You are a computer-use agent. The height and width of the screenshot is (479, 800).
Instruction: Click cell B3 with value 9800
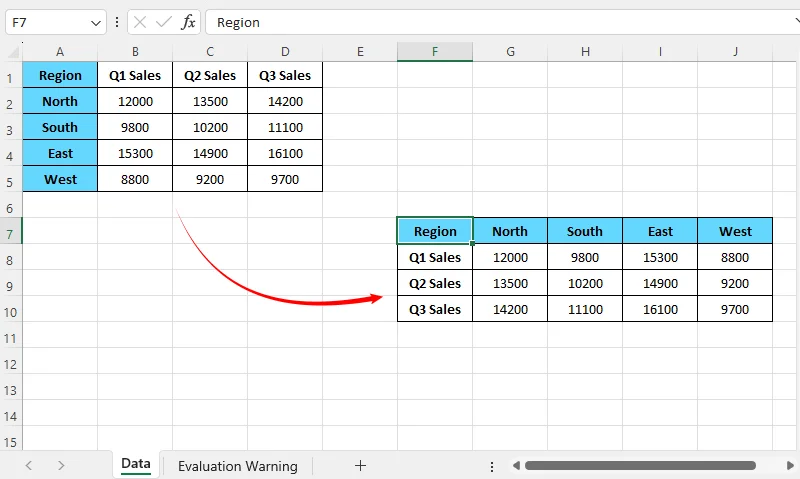coord(135,127)
